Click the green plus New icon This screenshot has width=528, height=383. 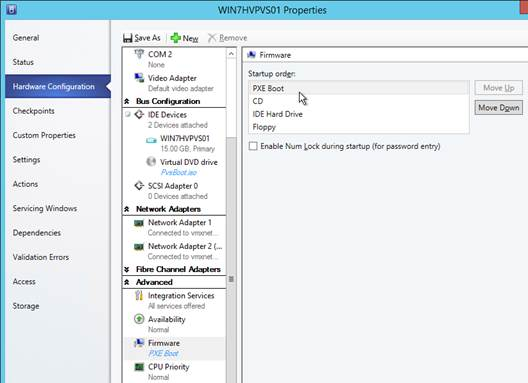point(175,38)
